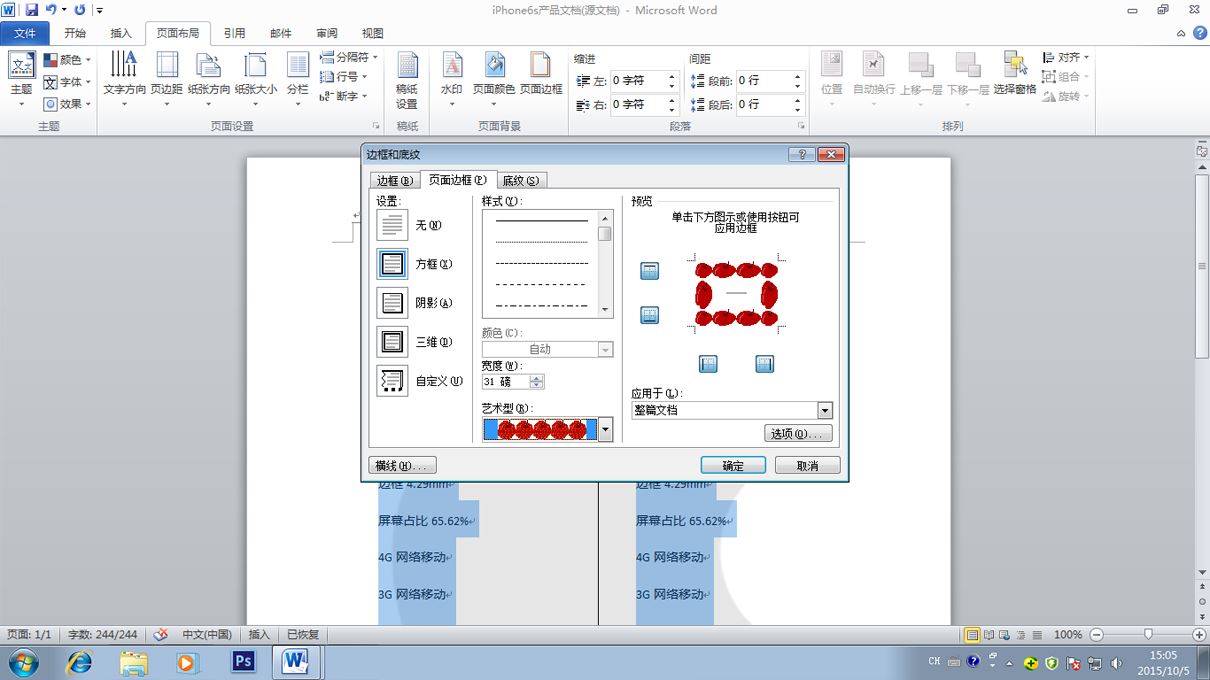
Task: Click the 确定 OK button
Action: 733,466
